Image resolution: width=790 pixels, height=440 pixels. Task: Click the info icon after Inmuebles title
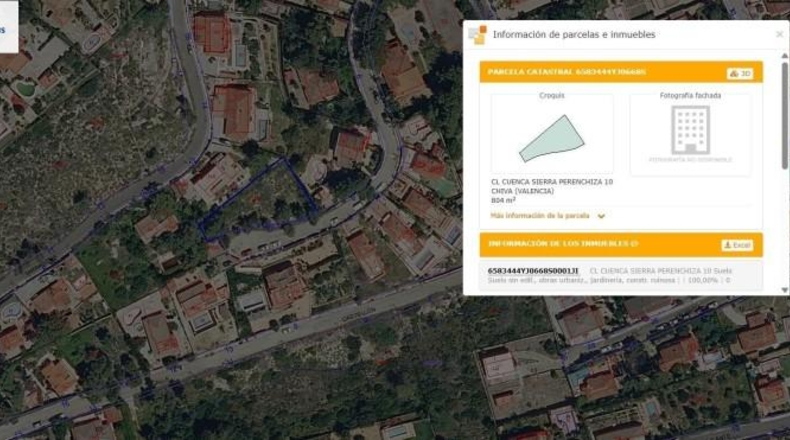coord(634,244)
